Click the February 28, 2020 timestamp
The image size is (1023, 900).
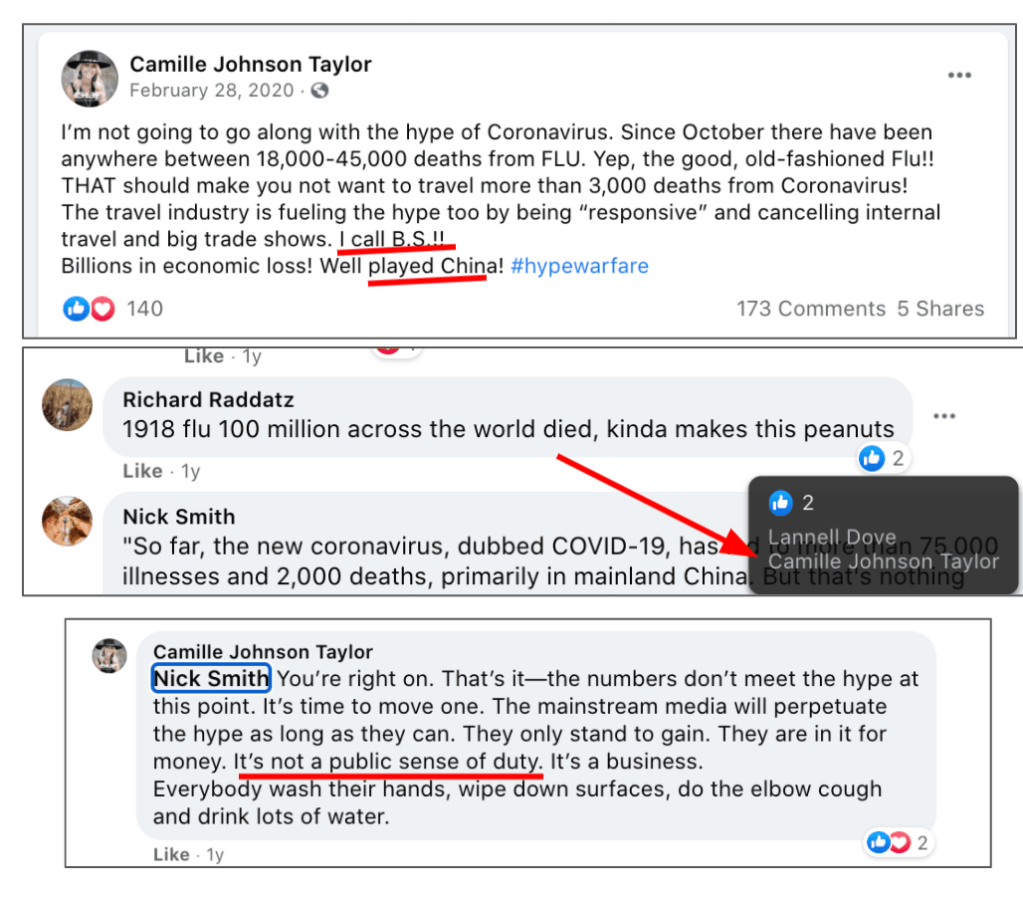[x=211, y=90]
